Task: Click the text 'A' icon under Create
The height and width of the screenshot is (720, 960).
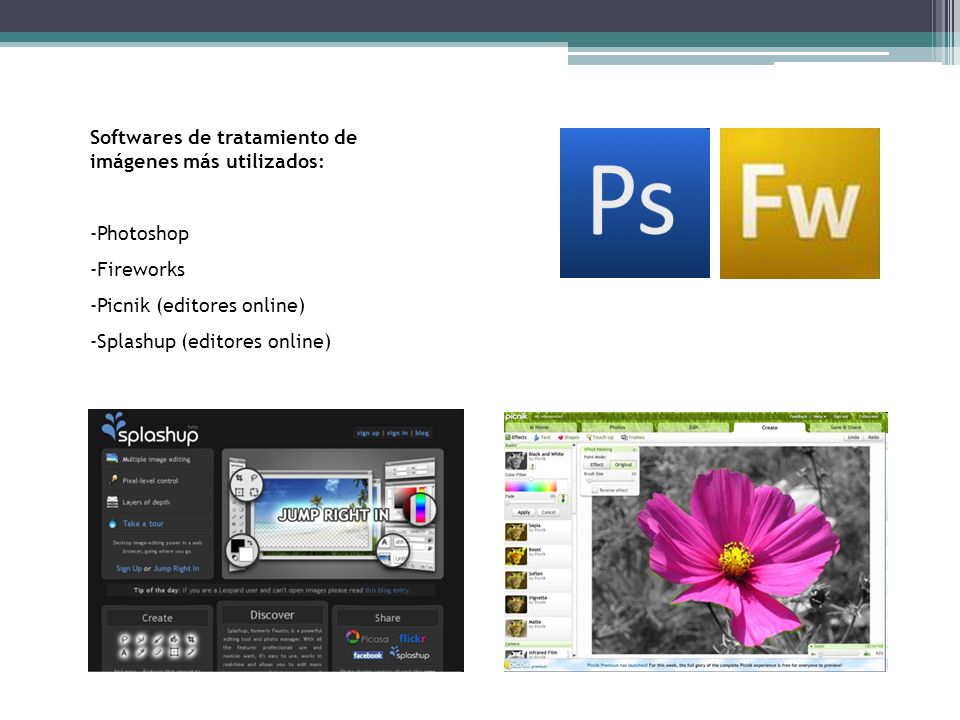Action: click(124, 652)
